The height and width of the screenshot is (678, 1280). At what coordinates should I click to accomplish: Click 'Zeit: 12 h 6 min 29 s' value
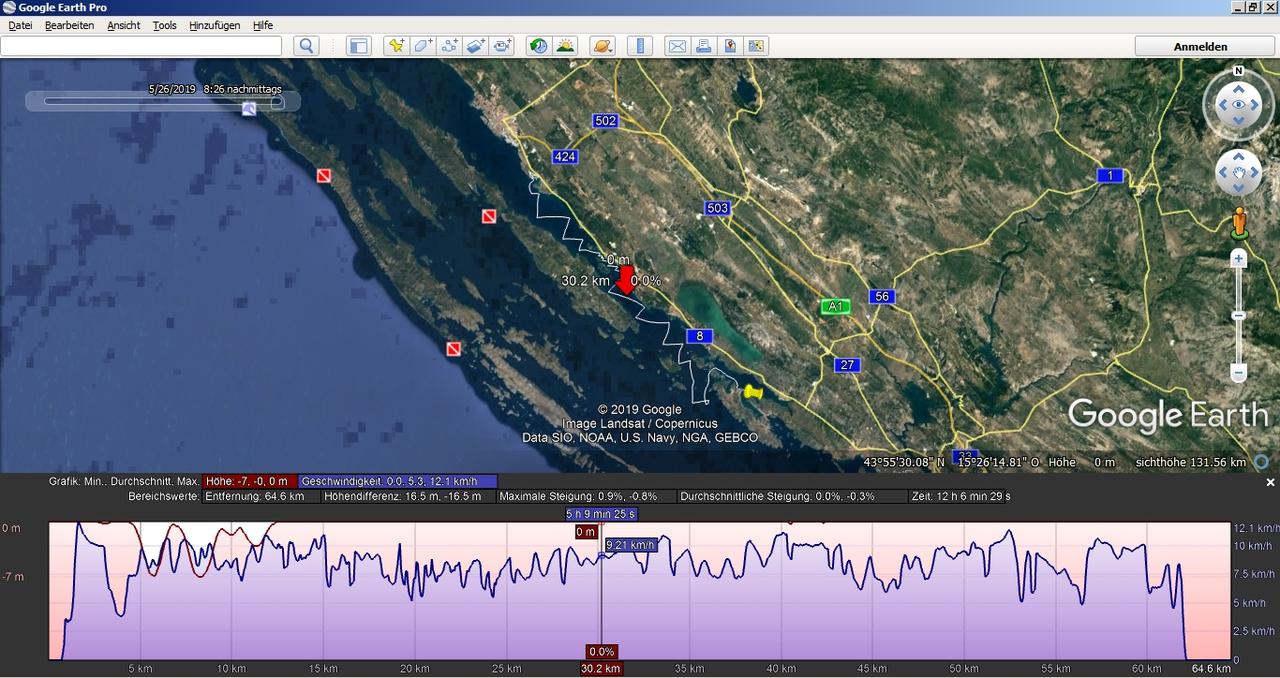pos(961,496)
